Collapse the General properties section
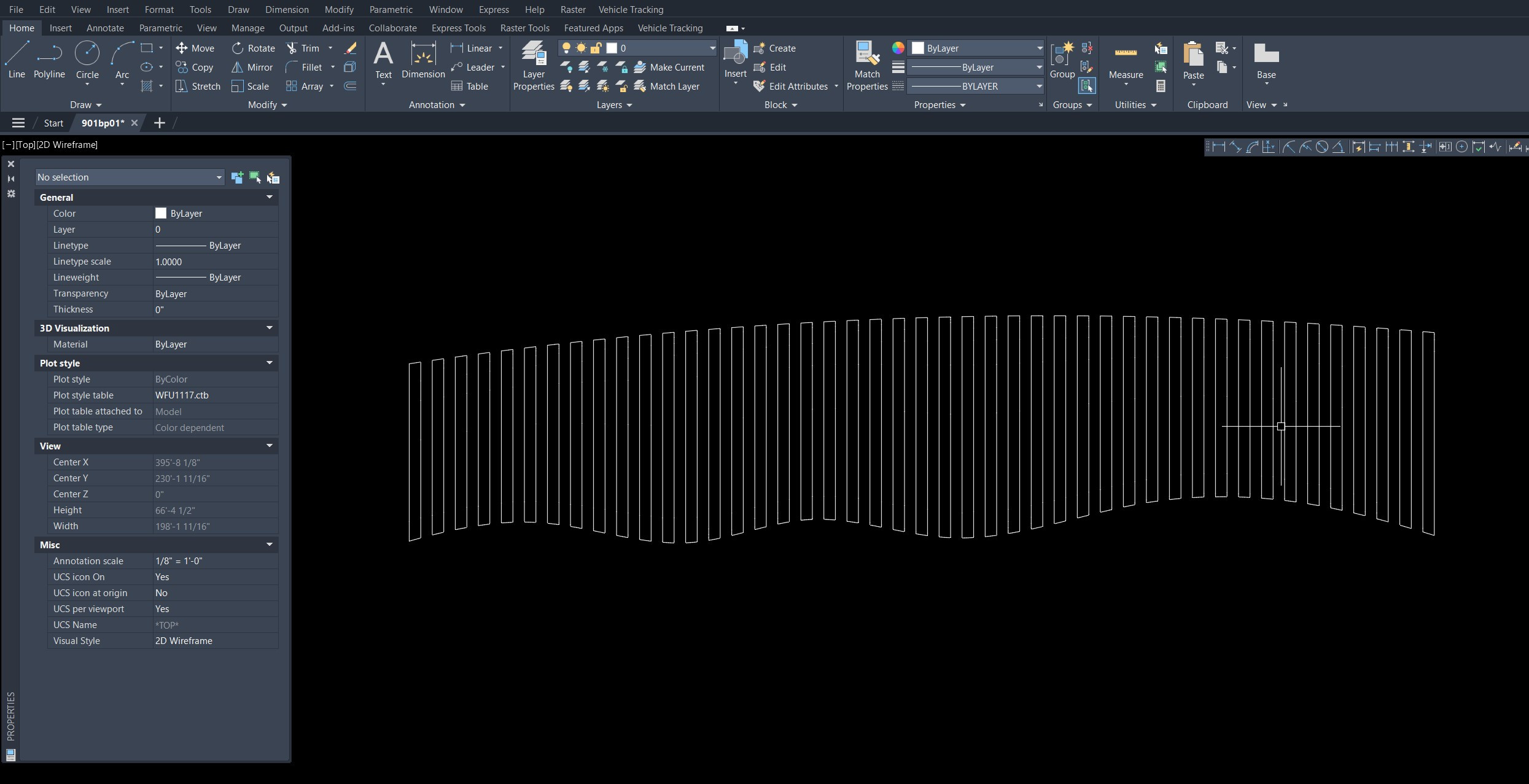Viewport: 1529px width, 784px height. (269, 197)
